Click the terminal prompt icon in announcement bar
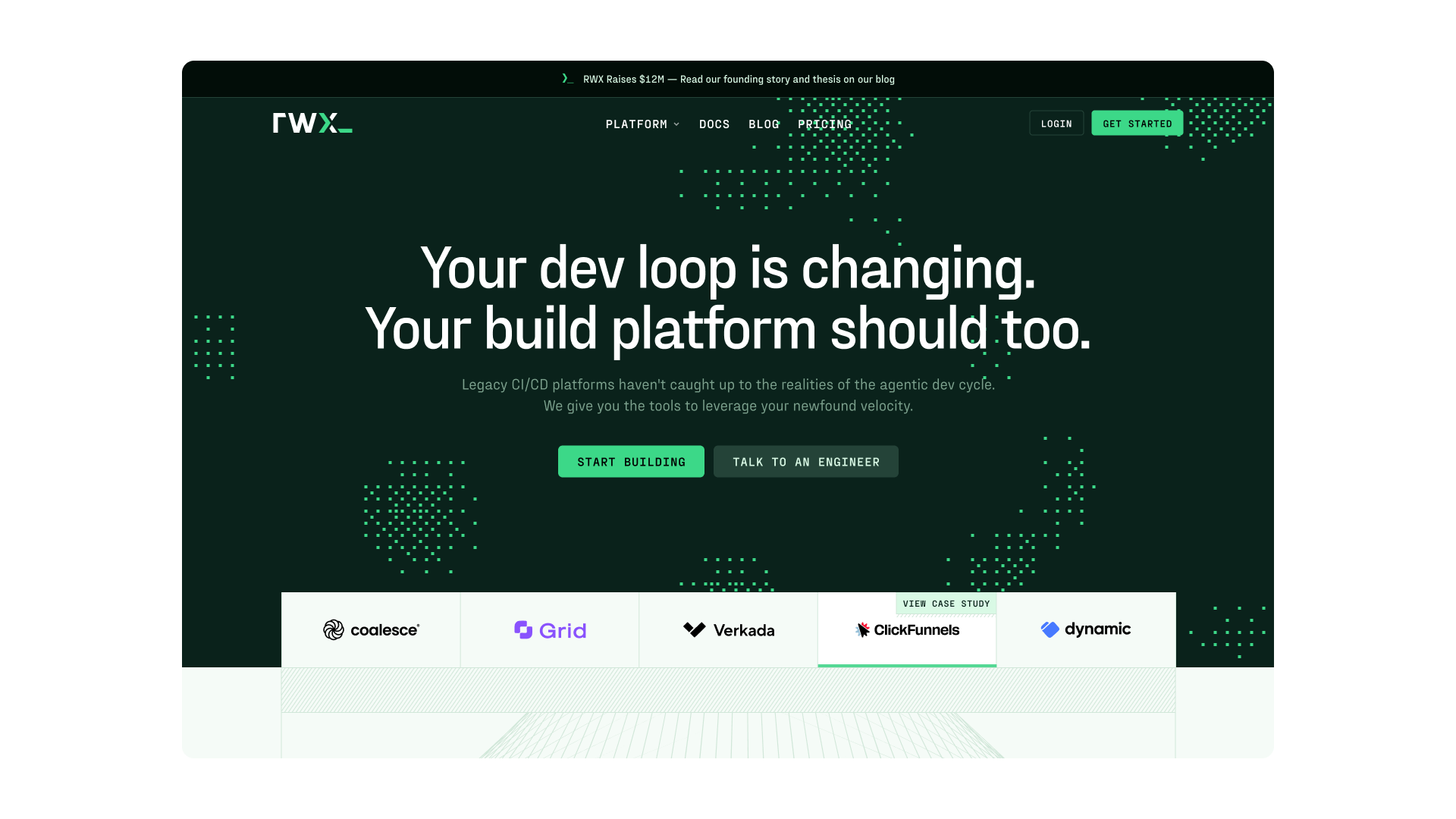The width and height of the screenshot is (1456, 819). tap(567, 79)
